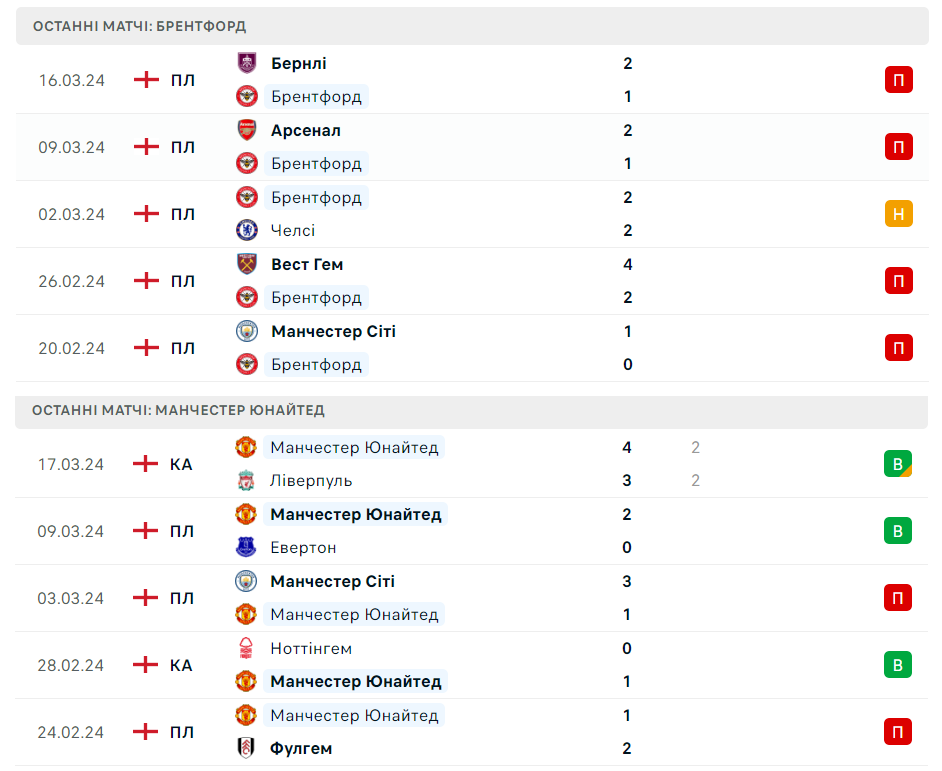The image size is (942, 771).
Task: Click the Everton club crest icon
Action: coord(246,547)
